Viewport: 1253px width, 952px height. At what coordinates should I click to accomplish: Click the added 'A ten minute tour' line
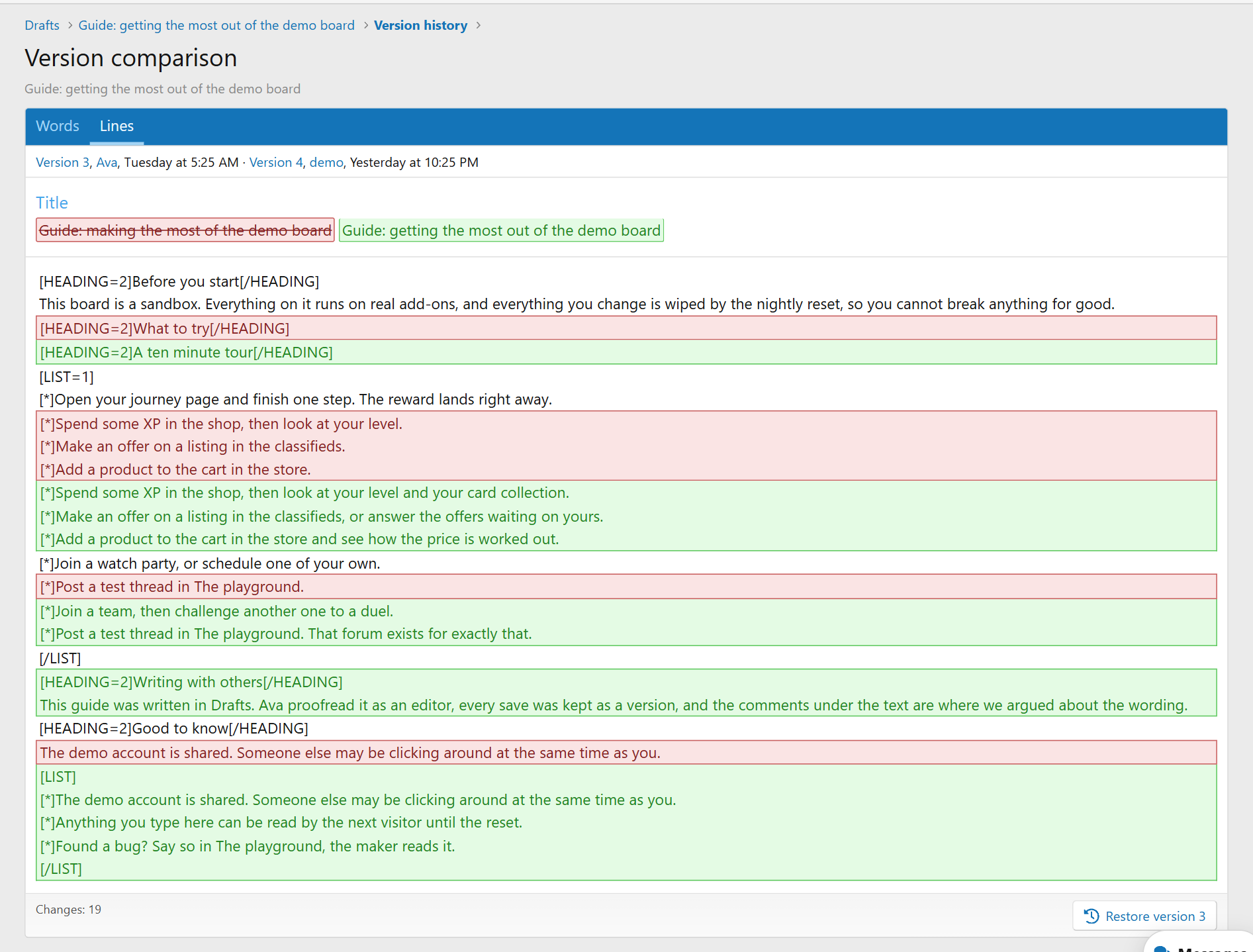click(626, 352)
